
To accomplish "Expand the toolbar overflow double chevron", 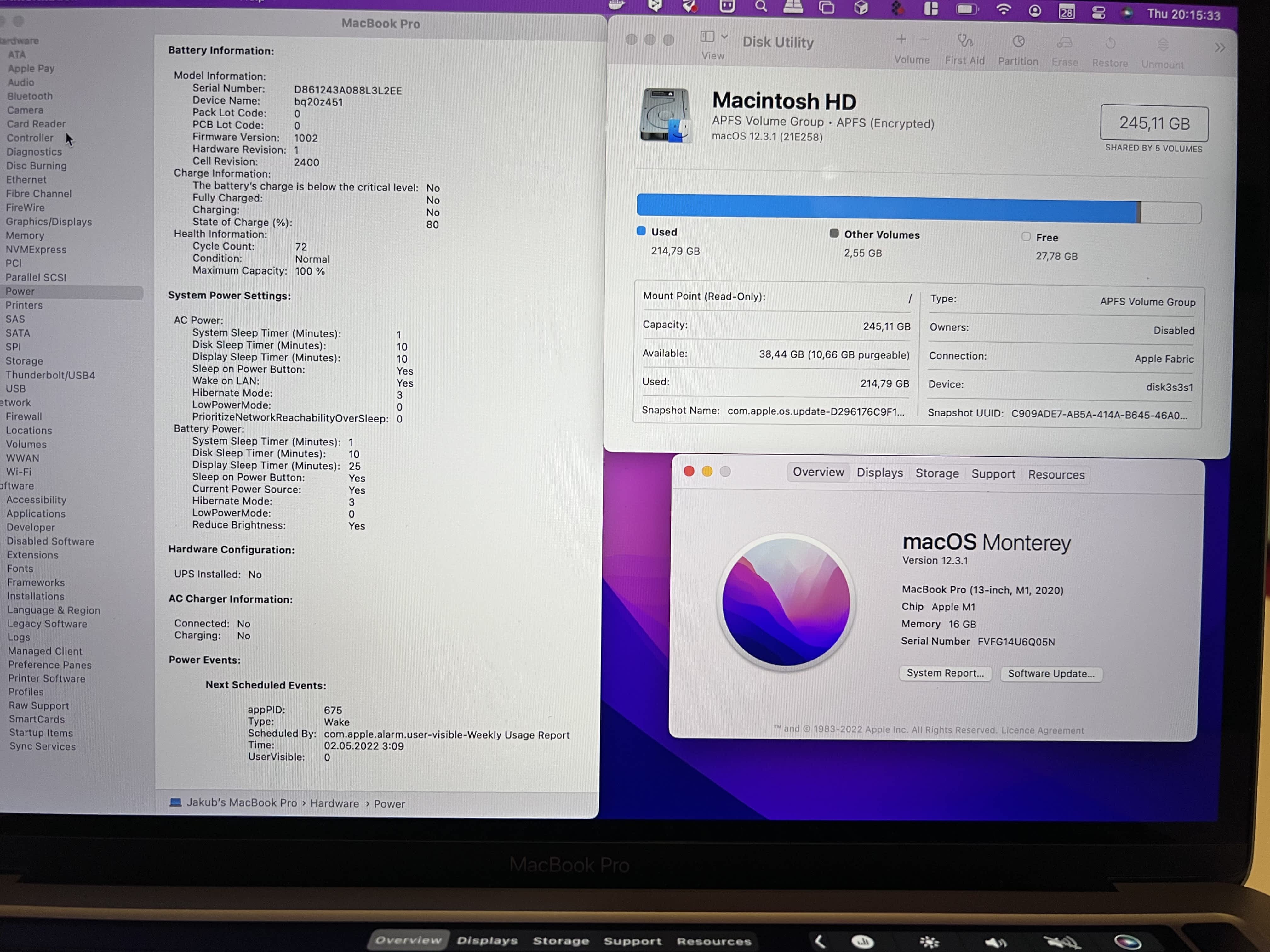I will [1220, 48].
